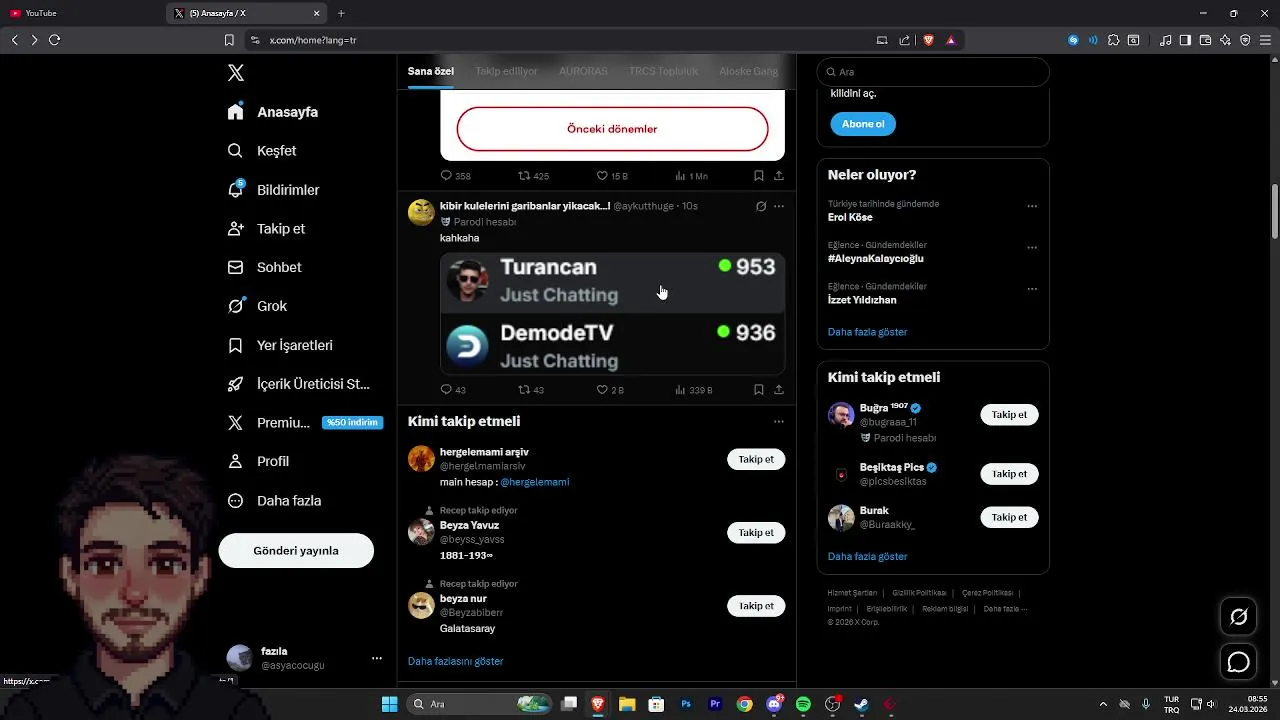This screenshot has height=720, width=1280.
Task: Repost icon with 425 count
Action: click(x=524, y=176)
